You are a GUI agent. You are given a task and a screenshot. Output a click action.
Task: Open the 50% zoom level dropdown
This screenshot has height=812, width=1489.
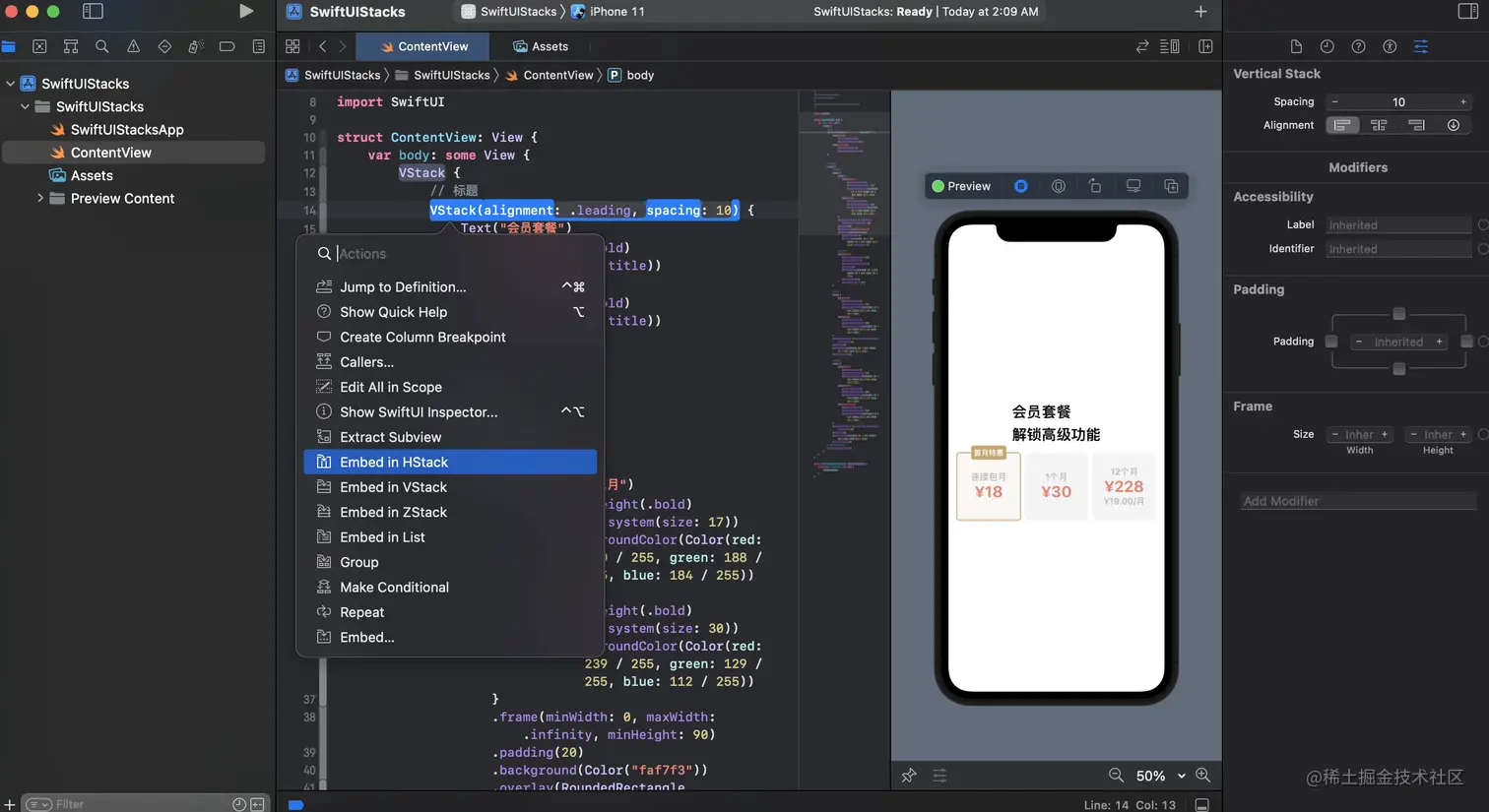[x=1160, y=776]
